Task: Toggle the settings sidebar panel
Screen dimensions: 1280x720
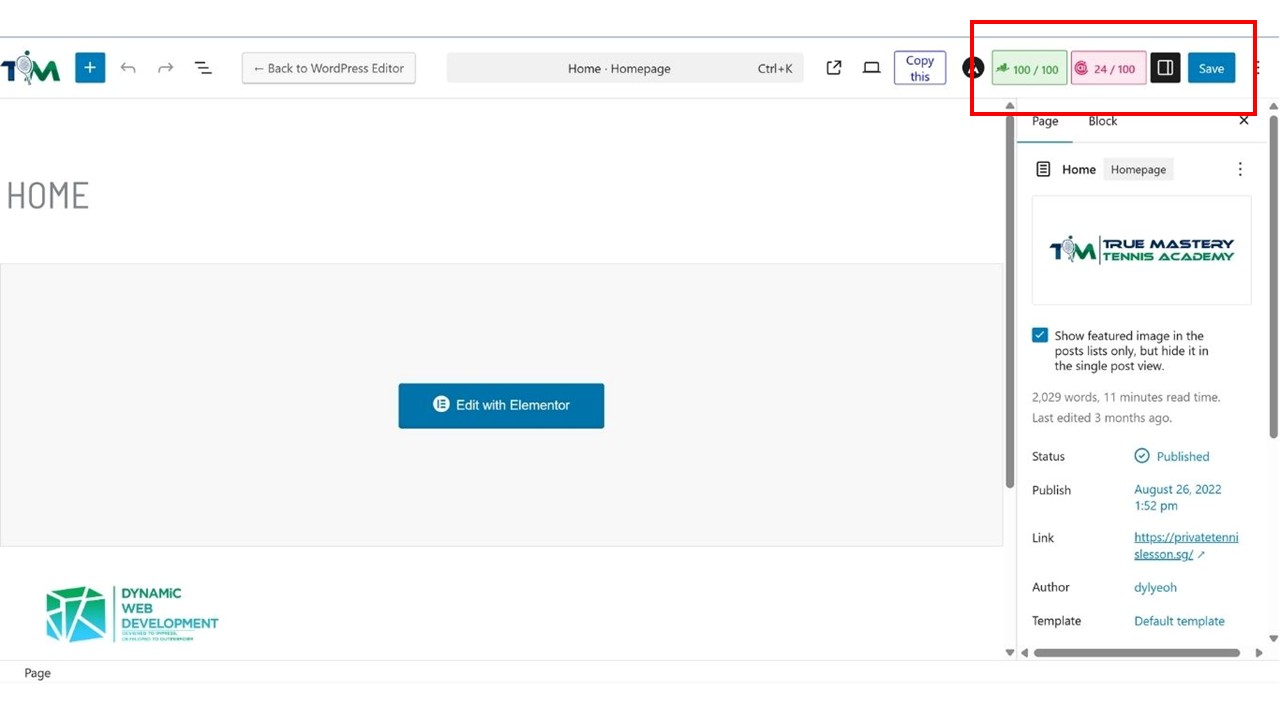Action: click(x=1165, y=68)
